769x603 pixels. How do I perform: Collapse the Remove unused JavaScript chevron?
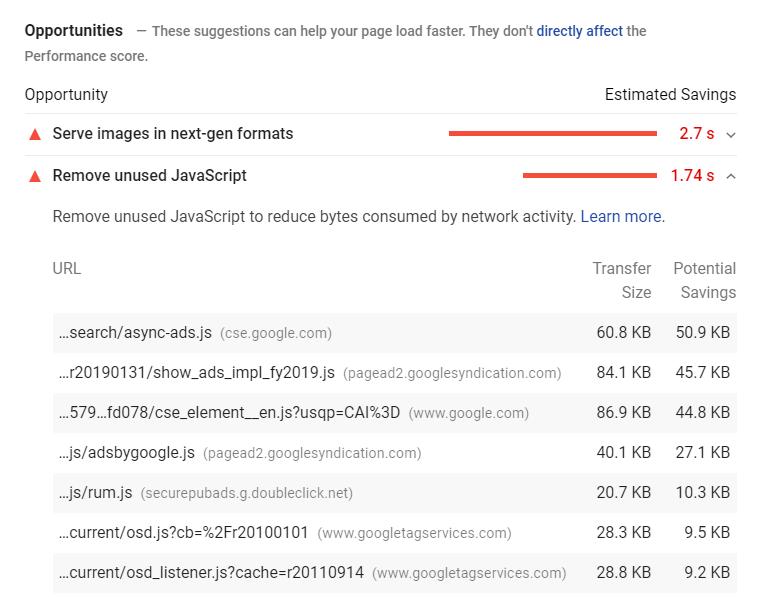click(x=731, y=176)
